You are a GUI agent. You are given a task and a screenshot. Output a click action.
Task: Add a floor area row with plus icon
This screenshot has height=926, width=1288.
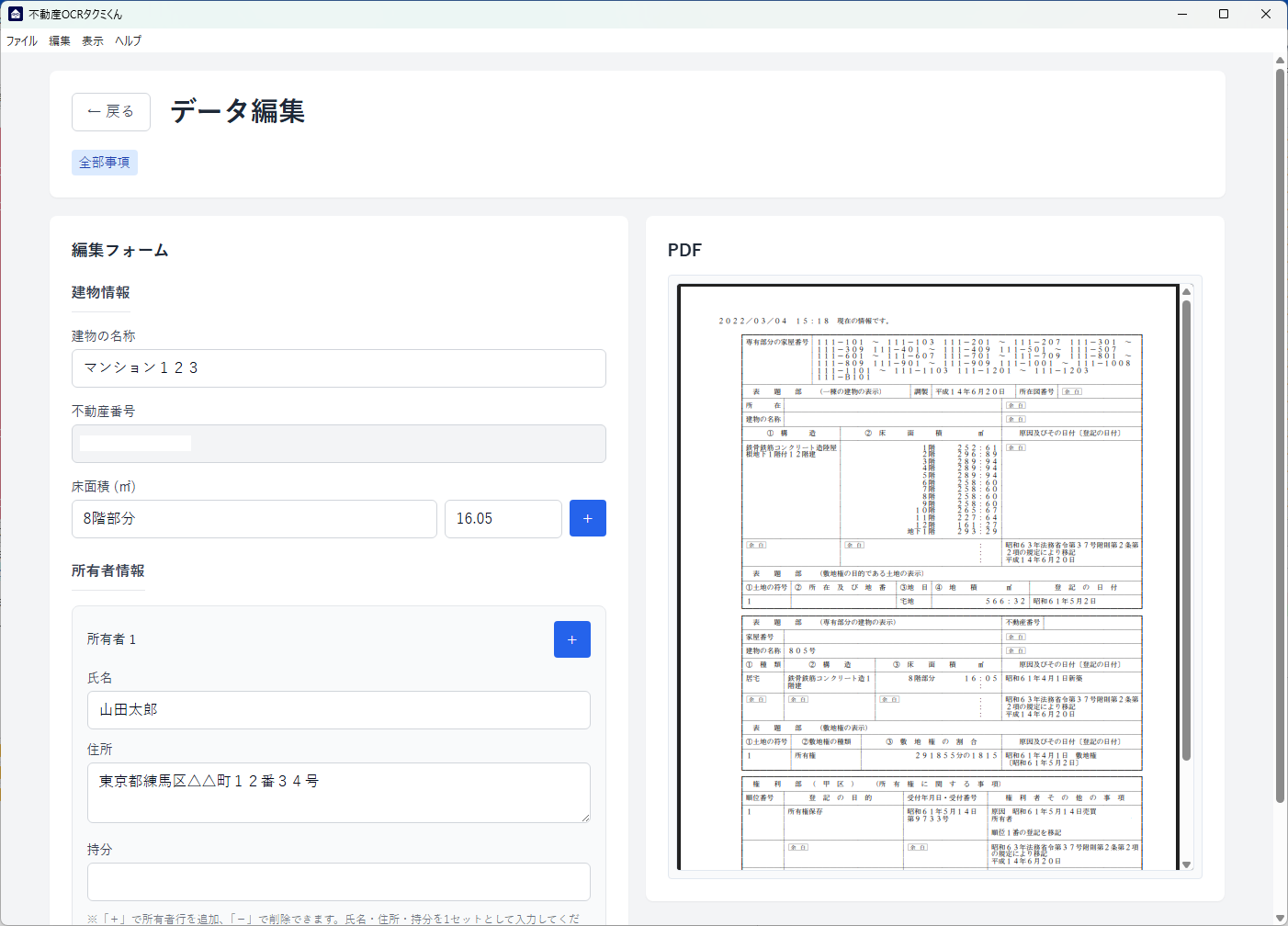click(x=587, y=518)
